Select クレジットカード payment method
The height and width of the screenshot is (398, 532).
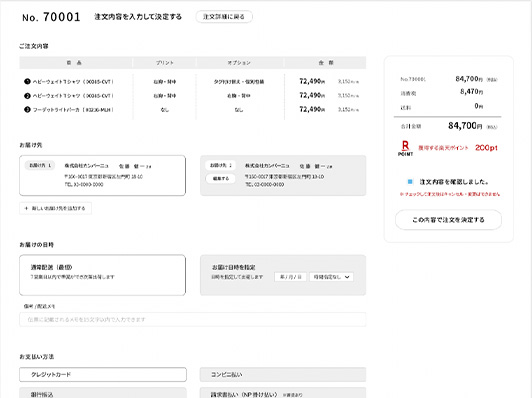[103, 374]
